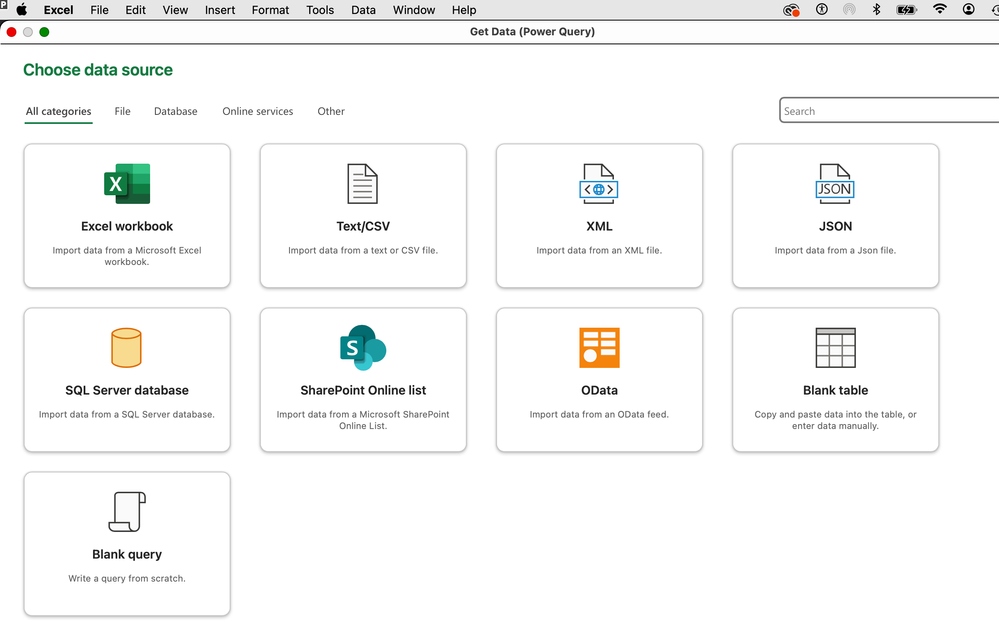Screen dimensions: 999x630
Task: Click the JSON file icon
Action: coord(835,183)
